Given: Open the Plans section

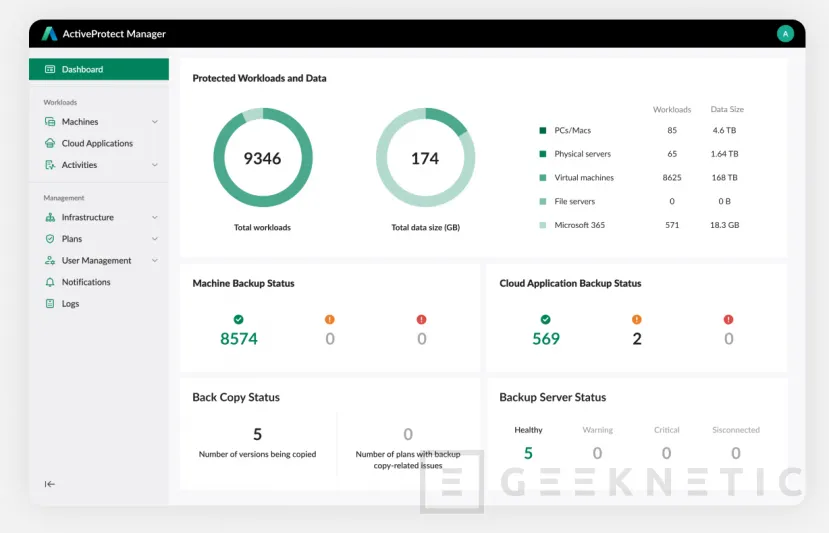Looking at the screenshot, I should click(99, 239).
